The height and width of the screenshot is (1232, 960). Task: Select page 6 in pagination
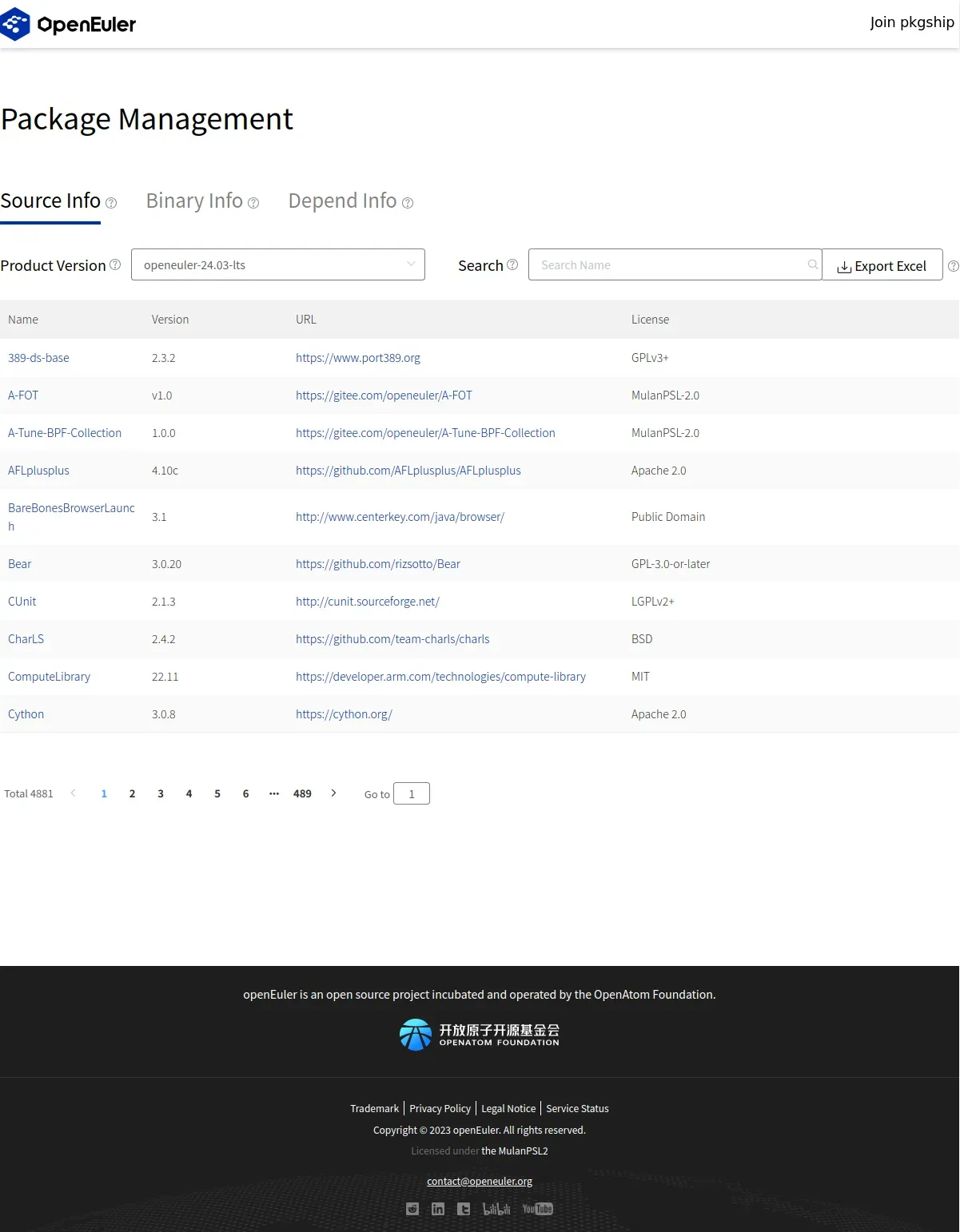[245, 793]
